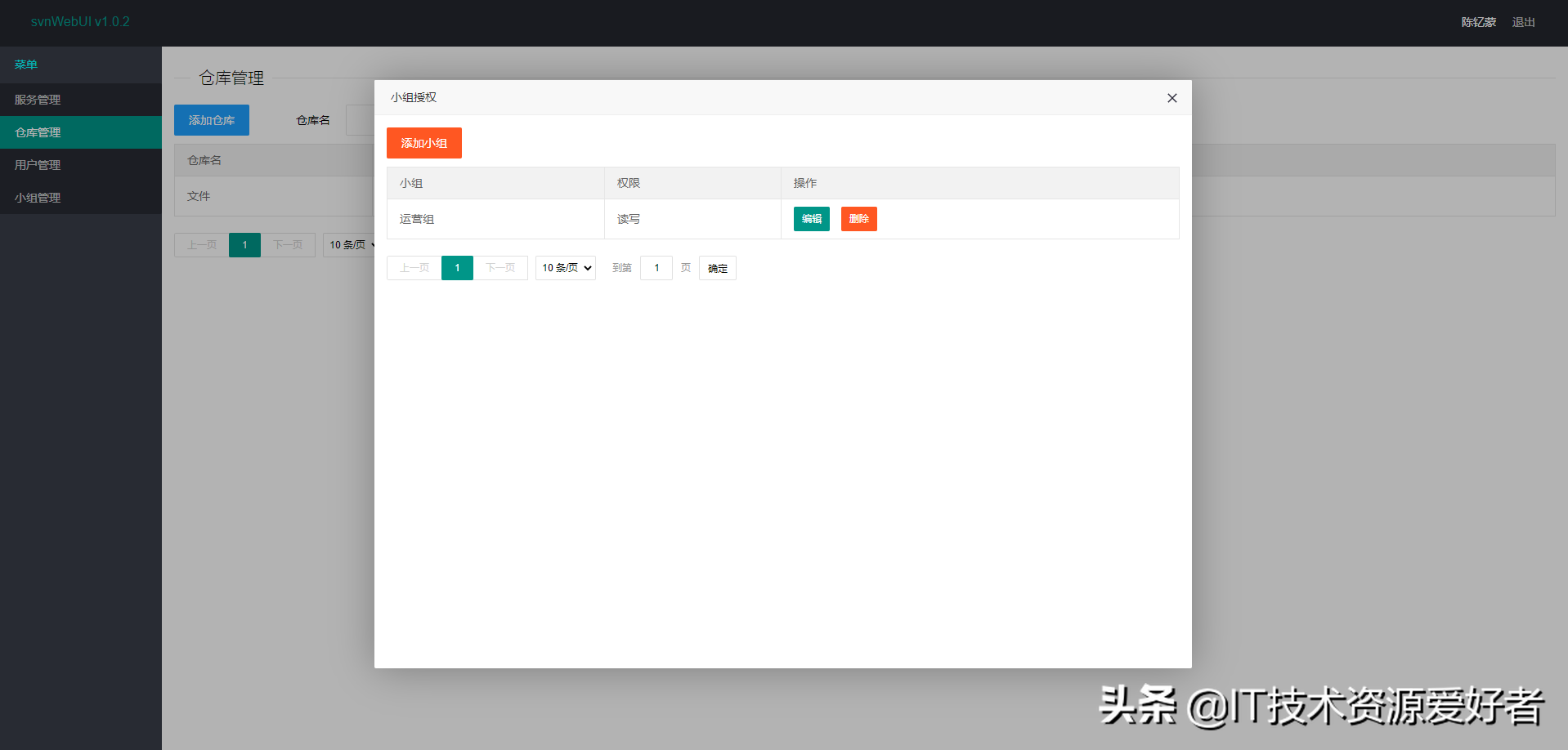The width and height of the screenshot is (1568, 750).
Task: Click the blue 添加仓库 button
Action: (x=212, y=120)
